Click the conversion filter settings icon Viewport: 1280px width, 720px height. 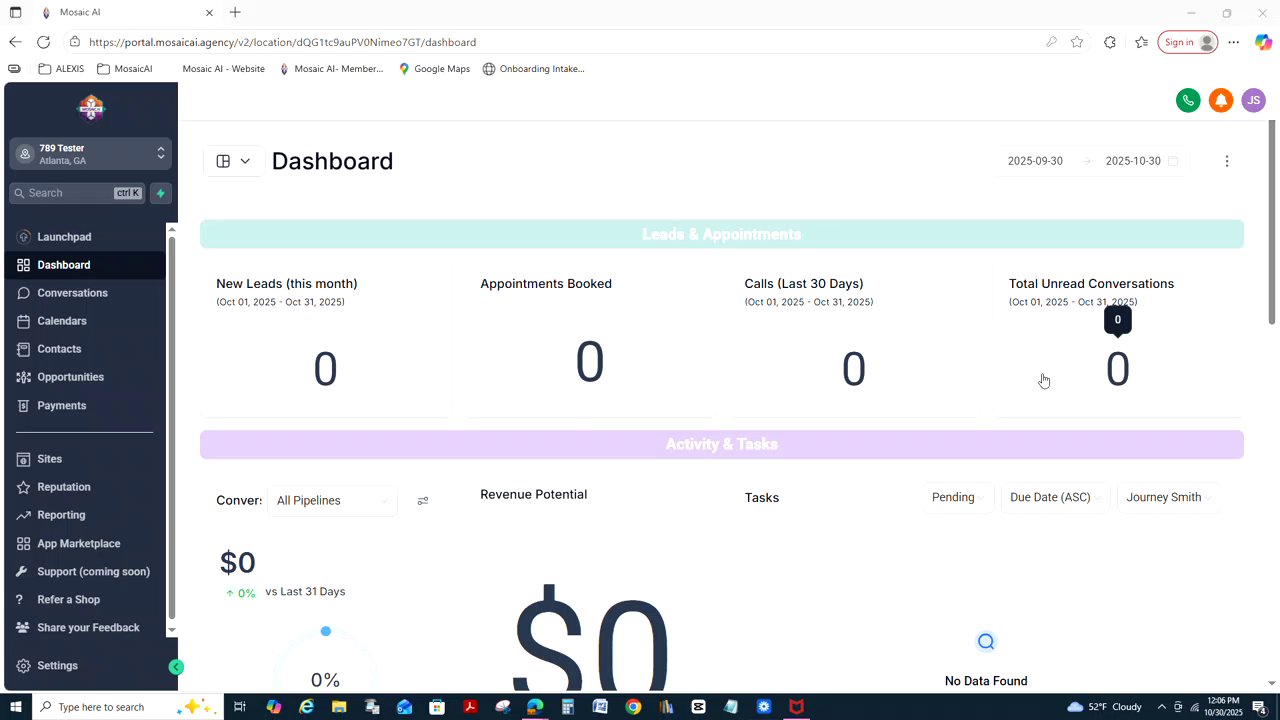click(x=423, y=501)
